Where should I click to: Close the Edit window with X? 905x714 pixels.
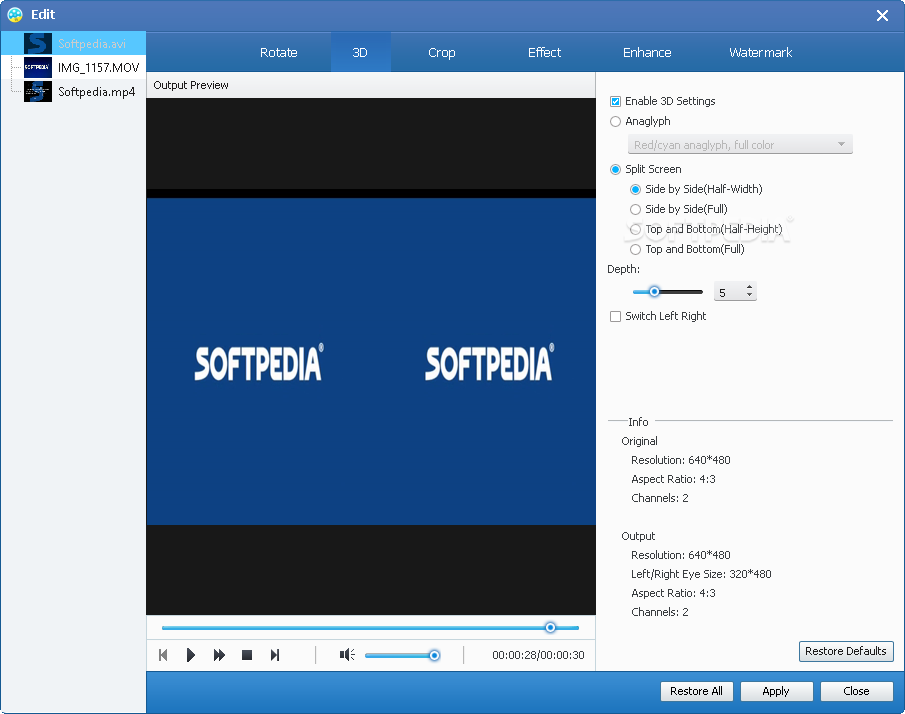point(882,16)
